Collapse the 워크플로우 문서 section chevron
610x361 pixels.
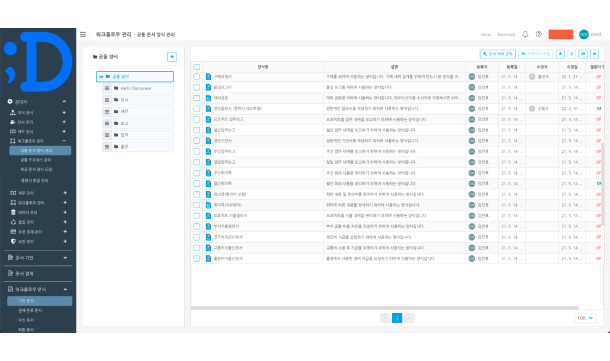tap(65, 289)
